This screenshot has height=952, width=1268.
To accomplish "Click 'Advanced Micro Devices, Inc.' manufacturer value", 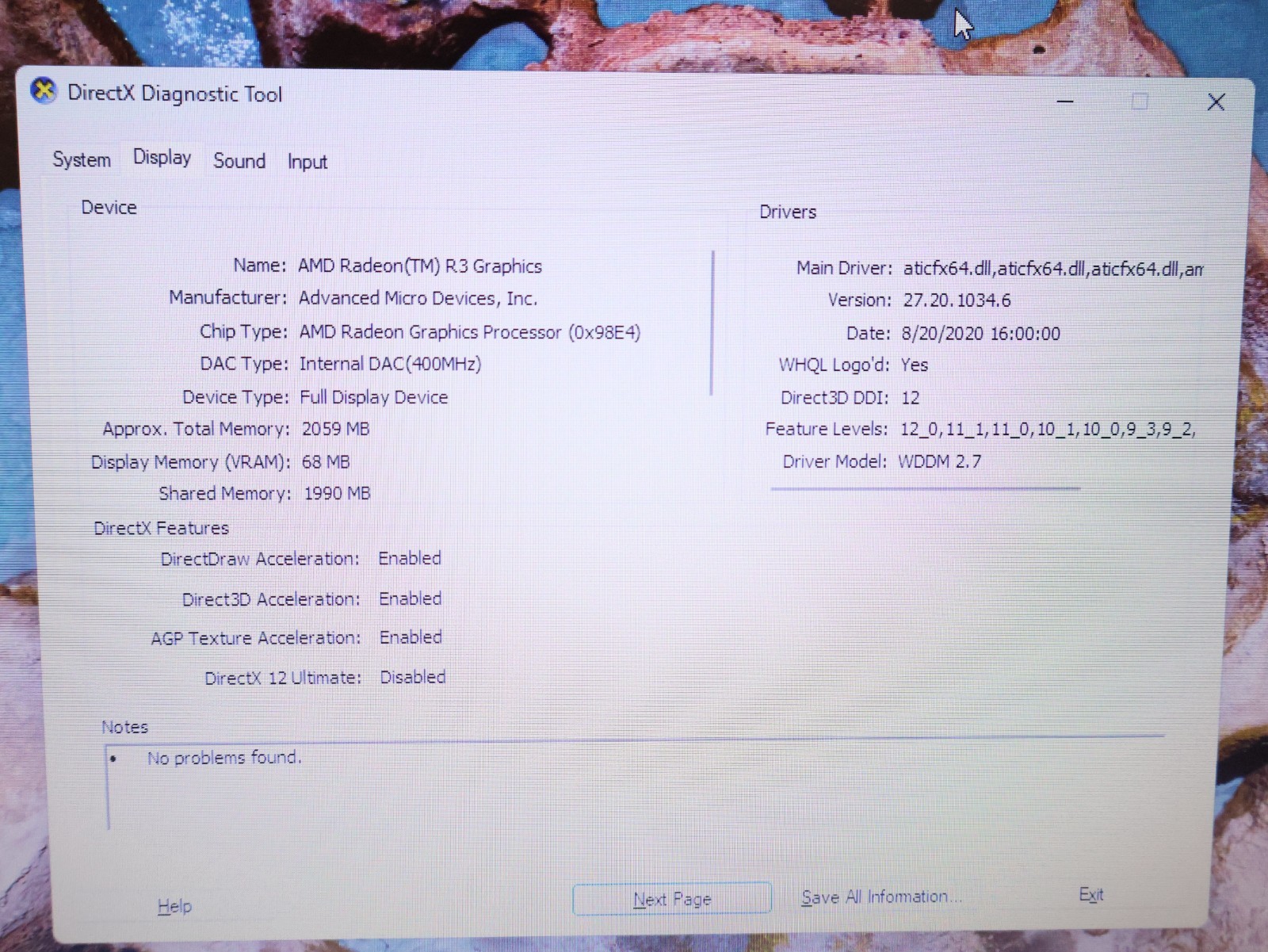I will (x=418, y=298).
